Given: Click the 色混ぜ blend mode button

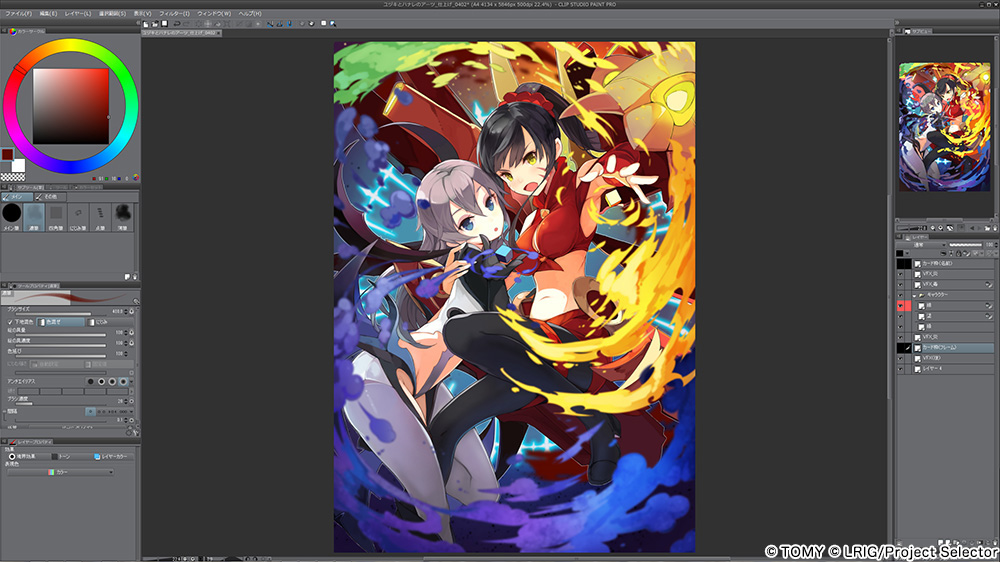Looking at the screenshot, I should (61, 322).
